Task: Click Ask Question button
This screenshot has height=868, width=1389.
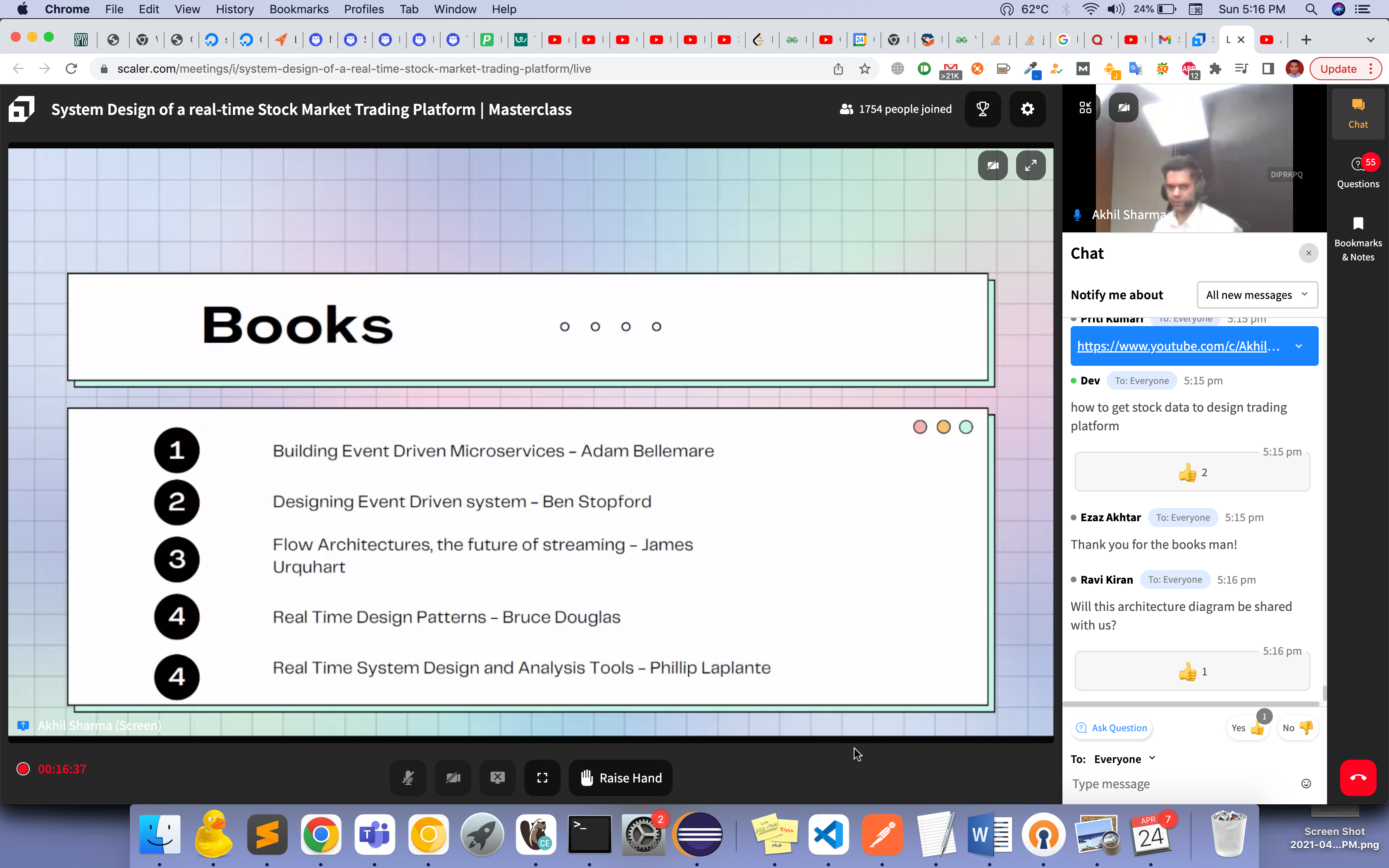Action: [1112, 728]
